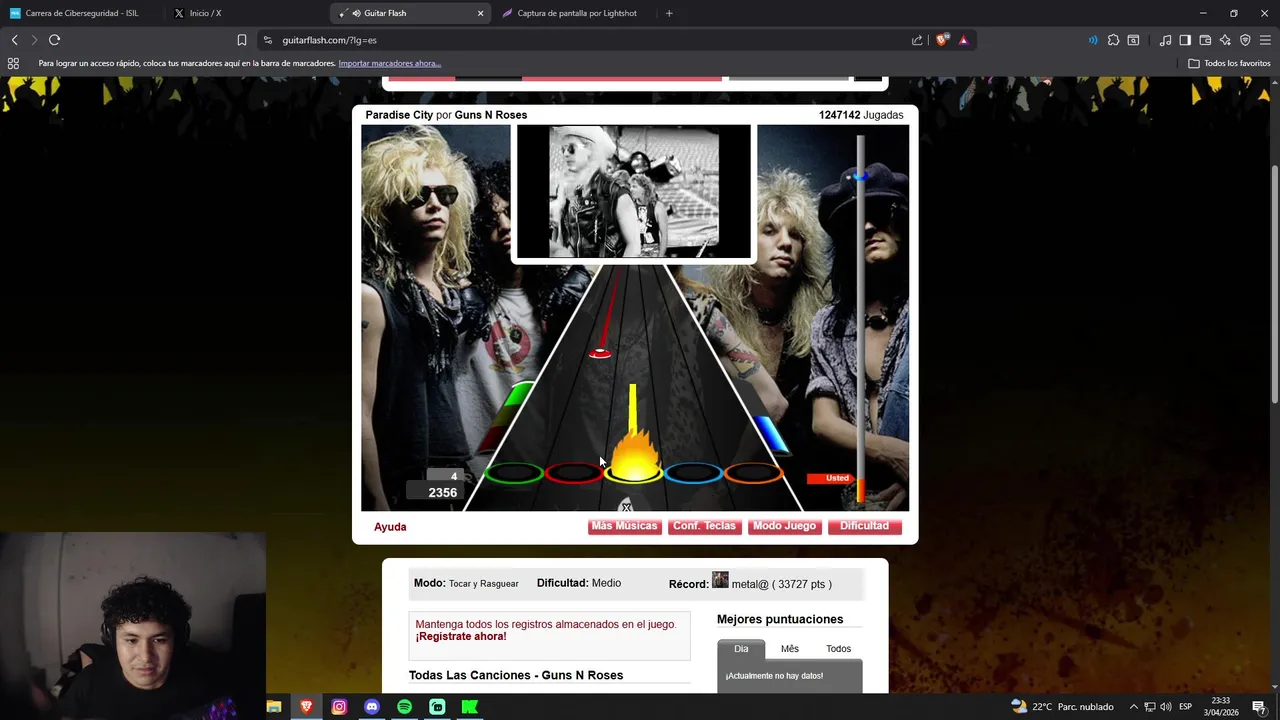1280x720 pixels.
Task: Open the extensions puzzle-piece icon
Action: point(1113,40)
